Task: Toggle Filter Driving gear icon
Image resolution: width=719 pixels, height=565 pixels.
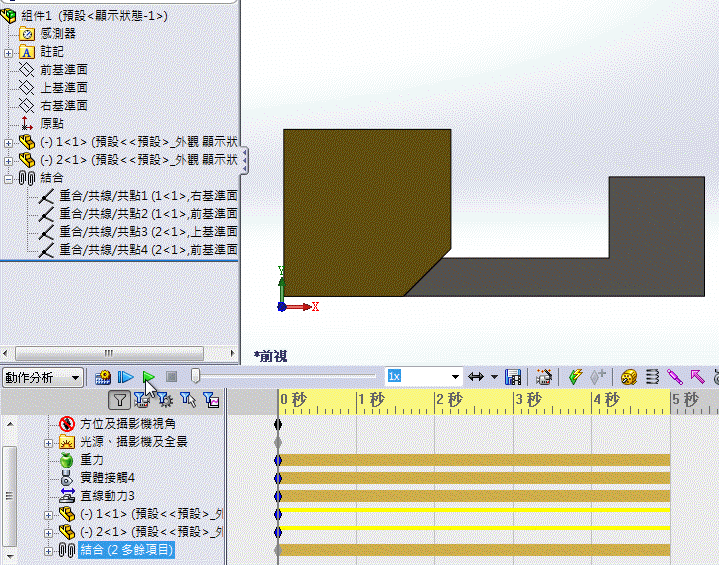Action: coord(165,400)
